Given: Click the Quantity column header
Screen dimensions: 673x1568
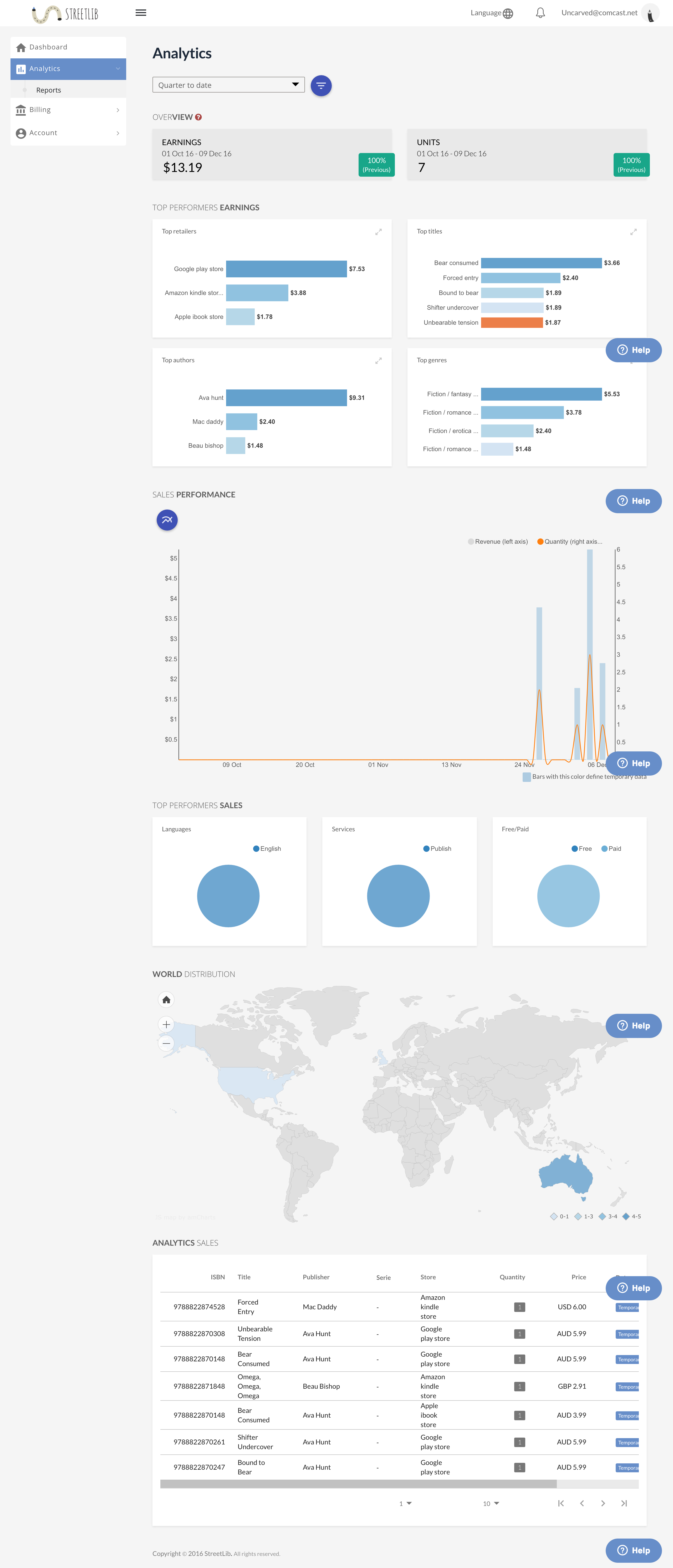Looking at the screenshot, I should (x=512, y=1277).
